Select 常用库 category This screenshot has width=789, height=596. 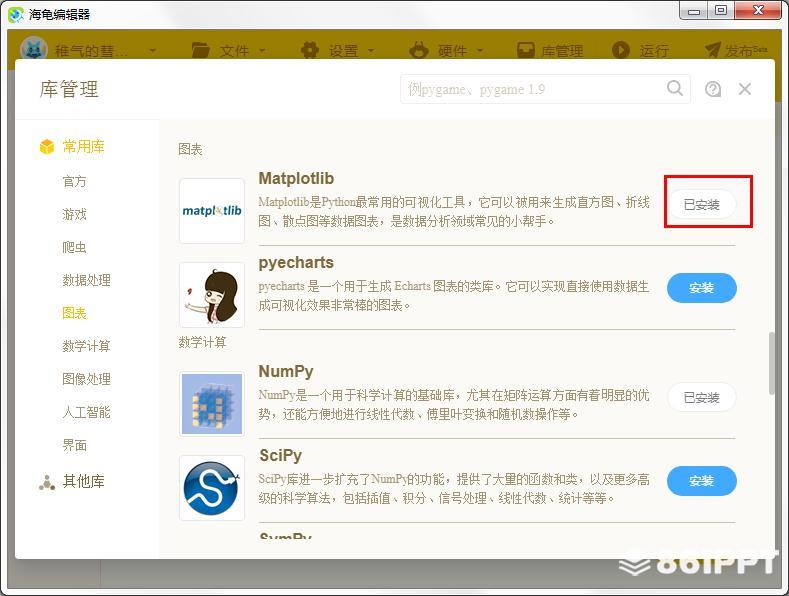[x=84, y=146]
